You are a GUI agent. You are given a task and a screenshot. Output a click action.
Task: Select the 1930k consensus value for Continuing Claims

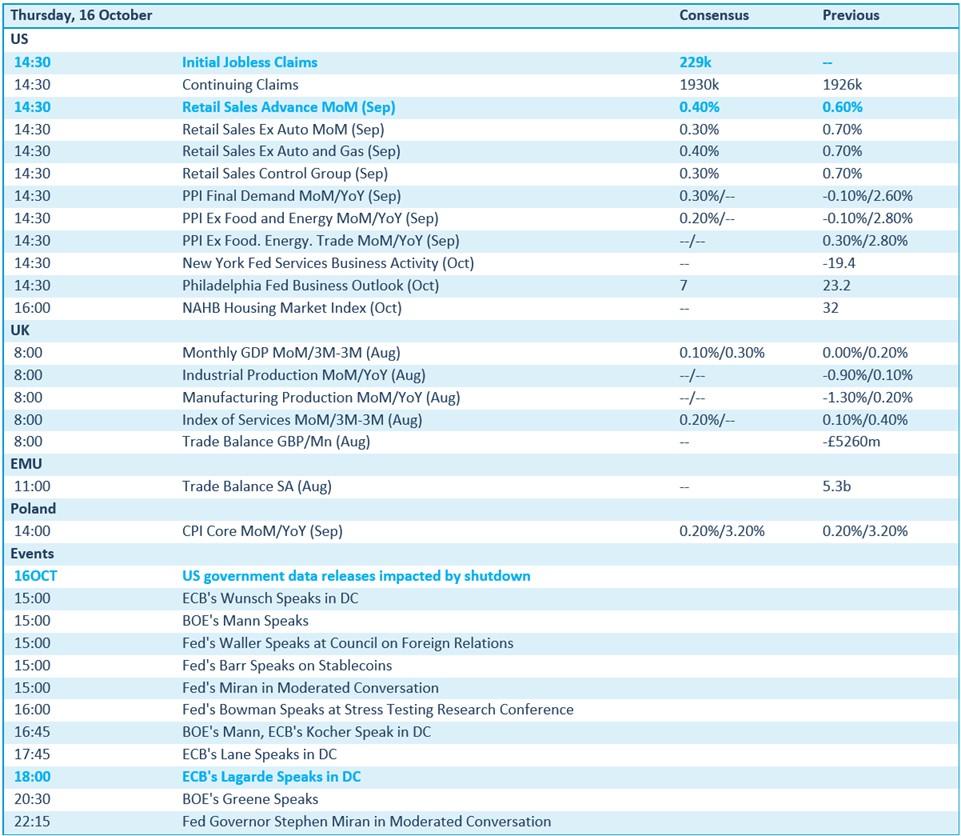coord(699,85)
